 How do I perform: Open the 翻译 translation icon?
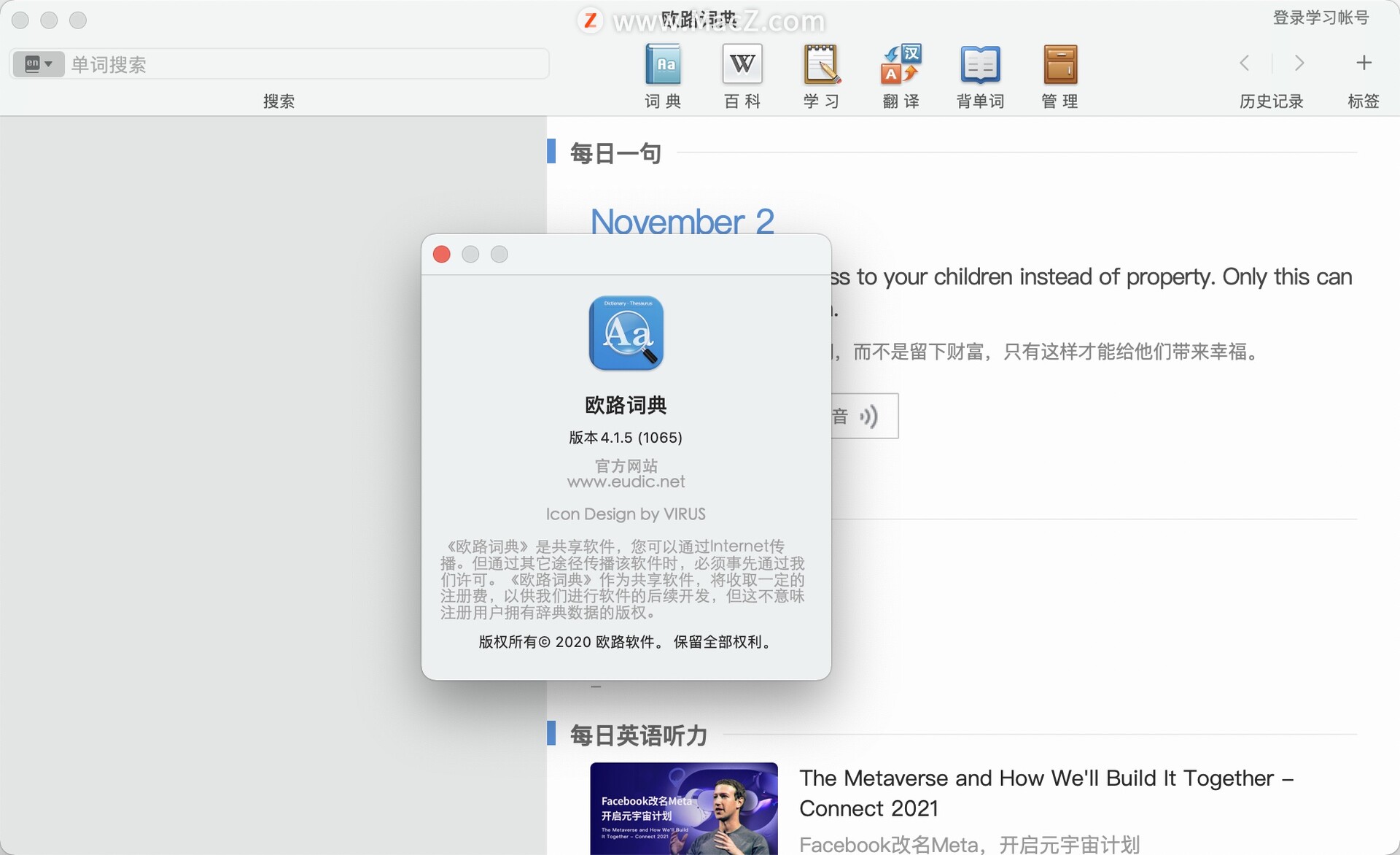tap(901, 64)
